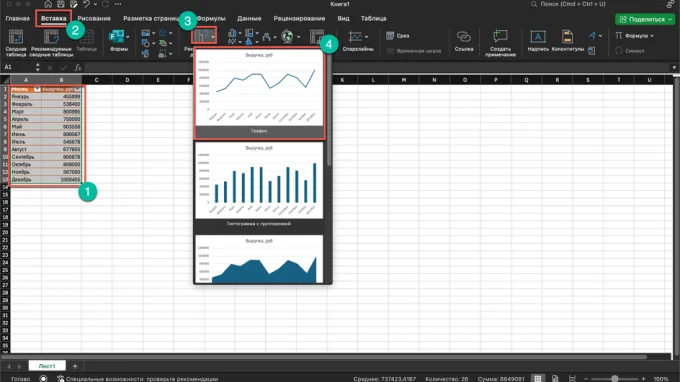Open the Вставка tab
This screenshot has height=382, width=680.
[x=54, y=19]
